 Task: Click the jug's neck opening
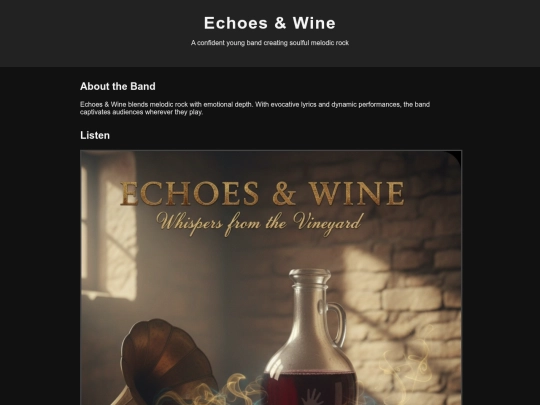click(x=310, y=274)
